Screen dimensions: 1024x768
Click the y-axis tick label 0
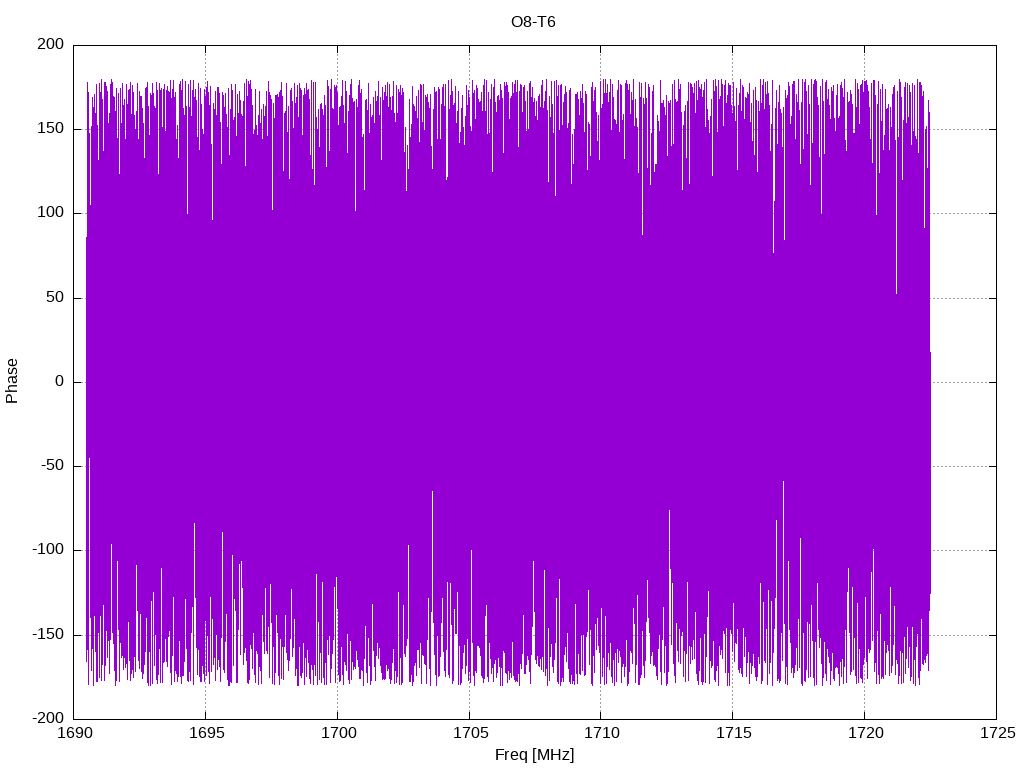[x=59, y=381]
